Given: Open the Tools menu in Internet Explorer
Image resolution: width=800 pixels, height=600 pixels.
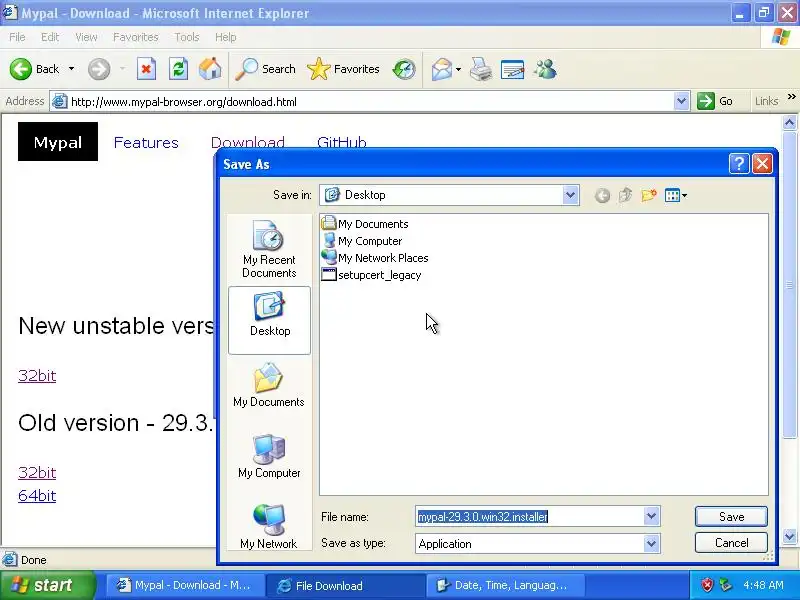Looking at the screenshot, I should click(187, 37).
